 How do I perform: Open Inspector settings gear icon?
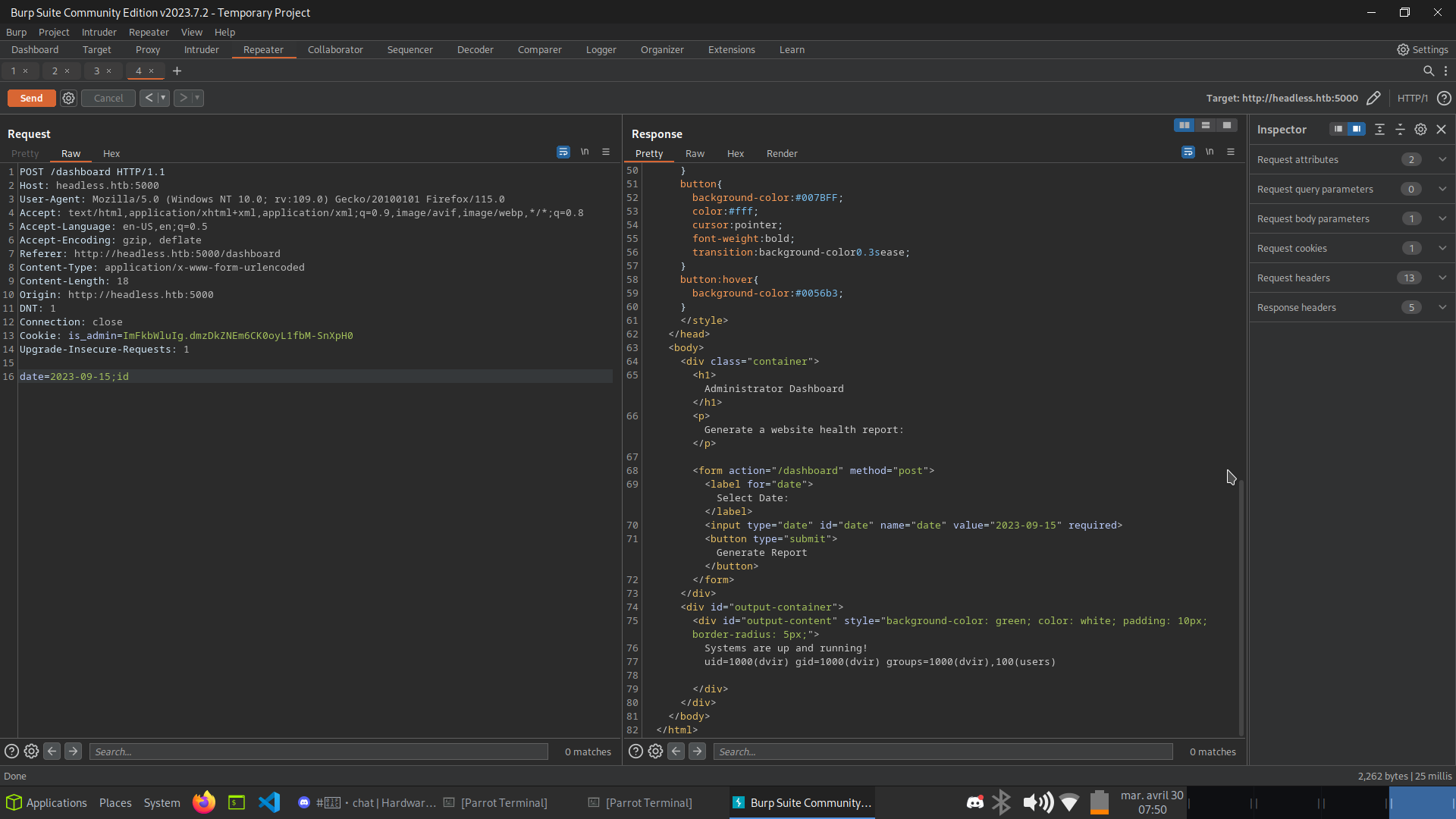point(1420,130)
